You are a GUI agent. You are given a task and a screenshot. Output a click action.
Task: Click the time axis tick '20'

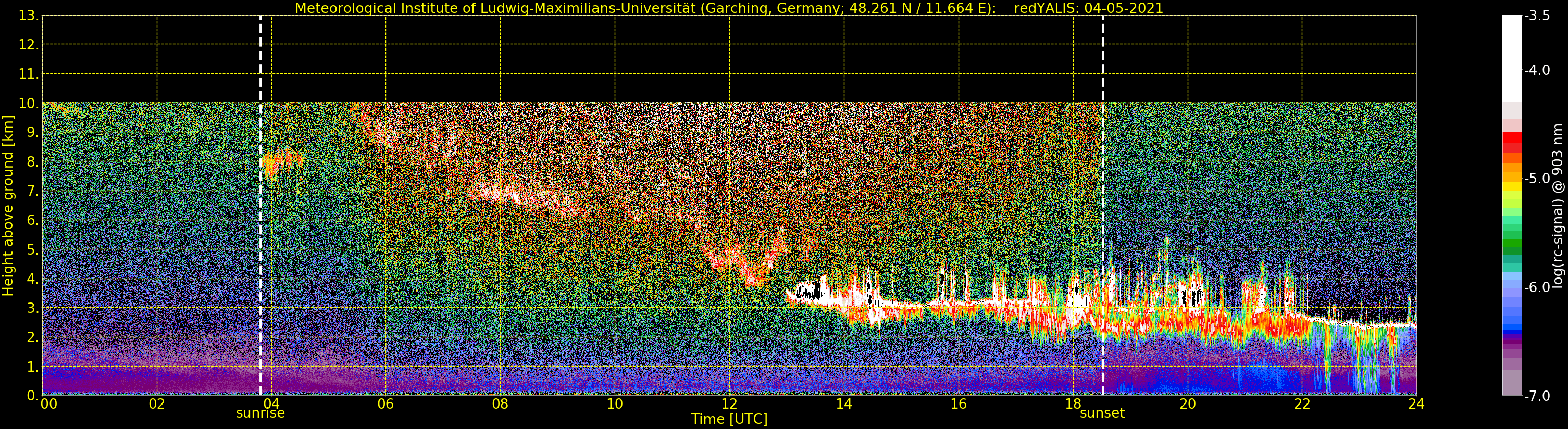[1188, 404]
